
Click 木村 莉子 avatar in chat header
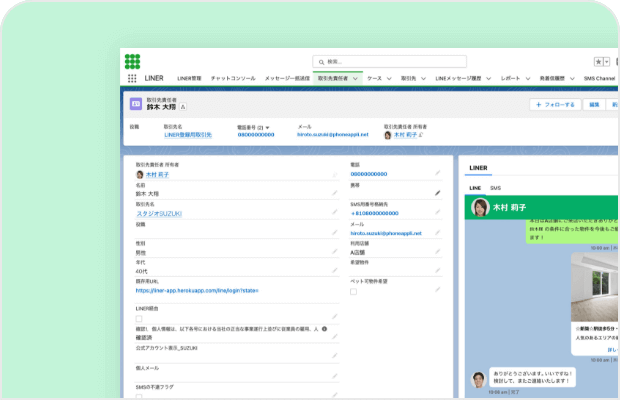[x=478, y=208]
